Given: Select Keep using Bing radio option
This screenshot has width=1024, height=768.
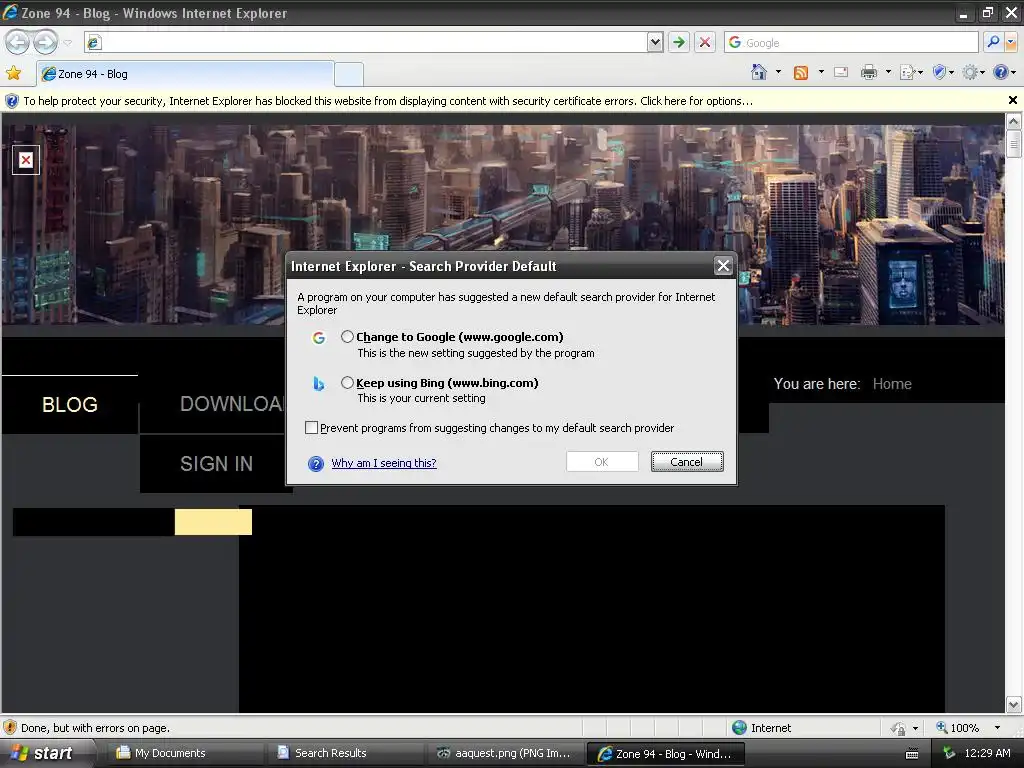Looking at the screenshot, I should (347, 383).
